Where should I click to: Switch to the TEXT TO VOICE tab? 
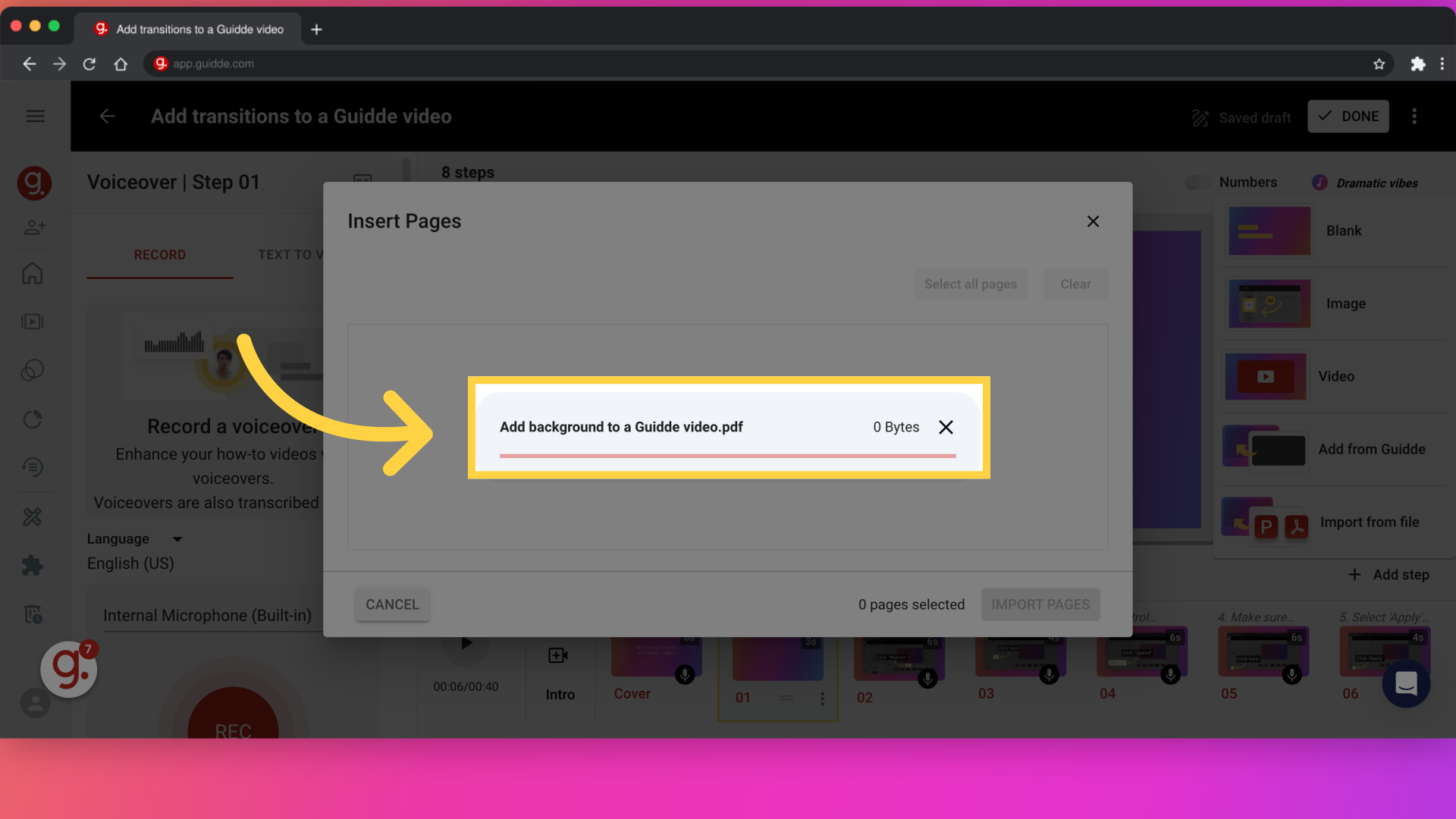coord(290,255)
